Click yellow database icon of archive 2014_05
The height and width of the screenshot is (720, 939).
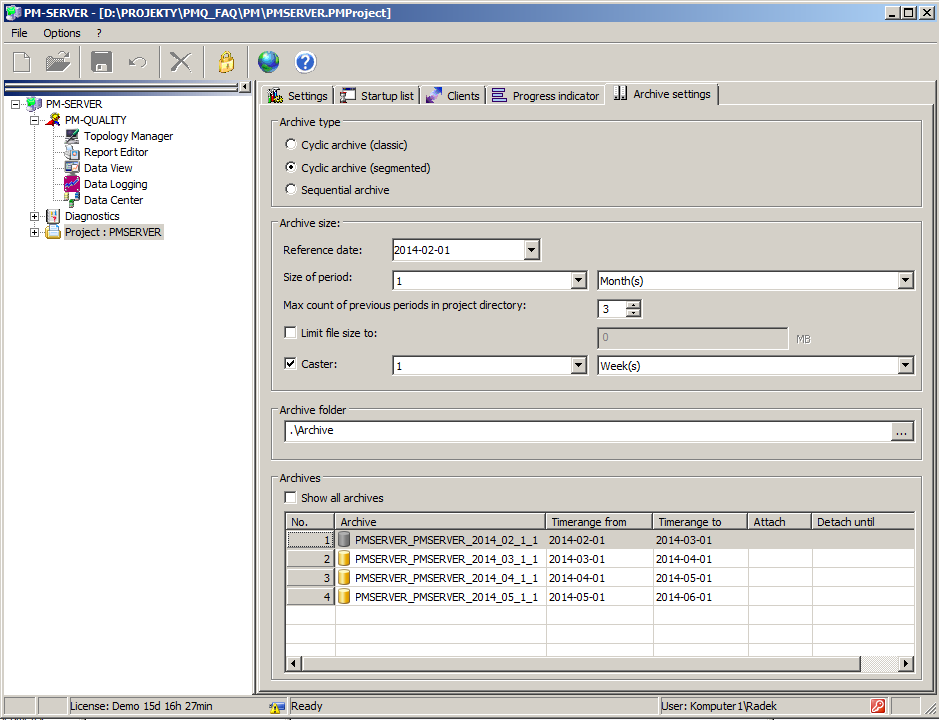tap(344, 597)
